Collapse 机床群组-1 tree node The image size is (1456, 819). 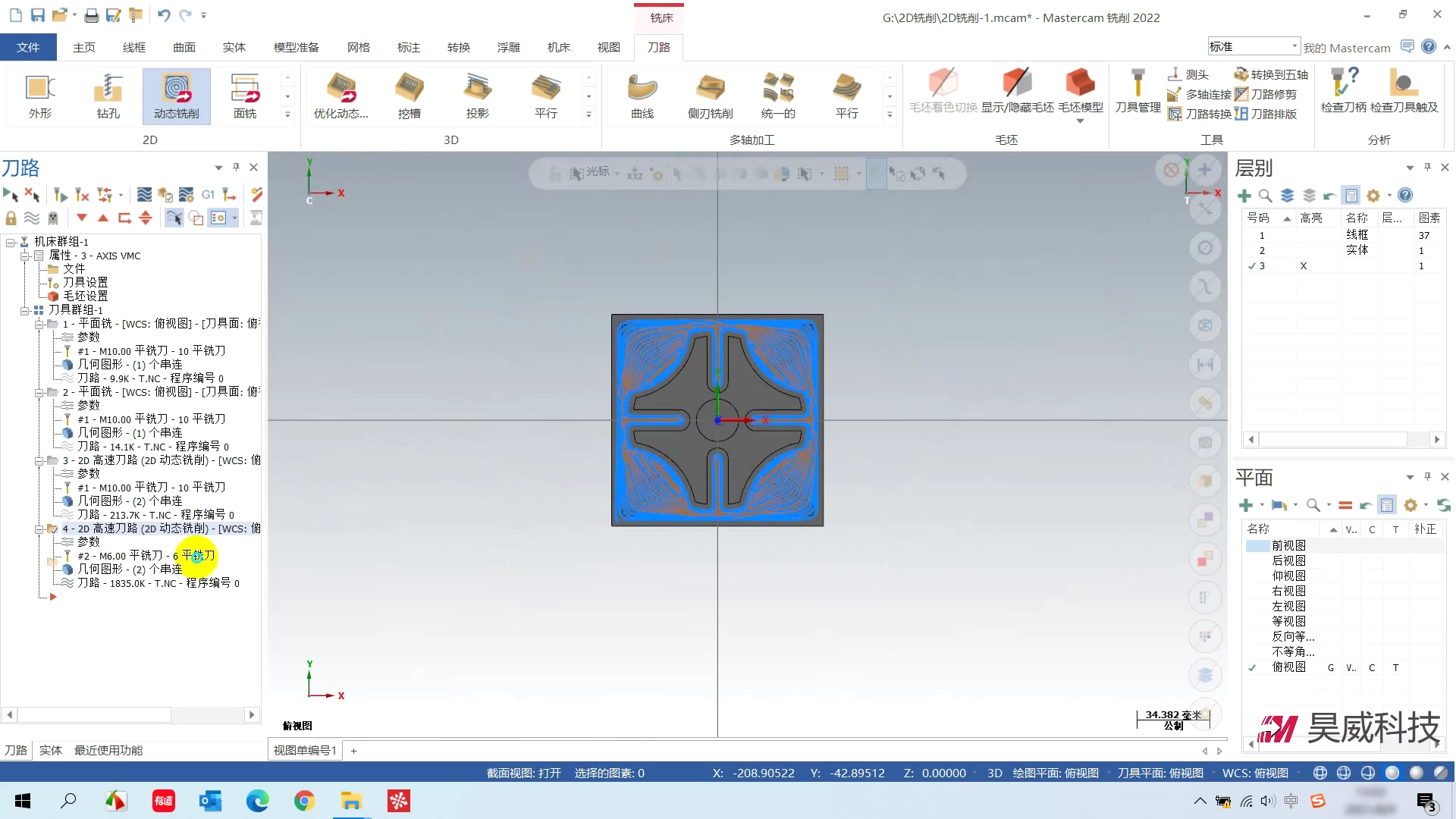click(11, 242)
